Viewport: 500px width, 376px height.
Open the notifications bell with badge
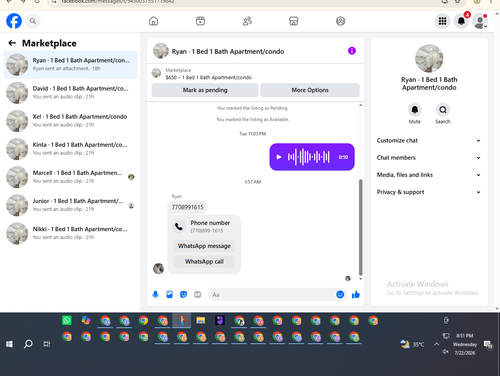tap(461, 21)
